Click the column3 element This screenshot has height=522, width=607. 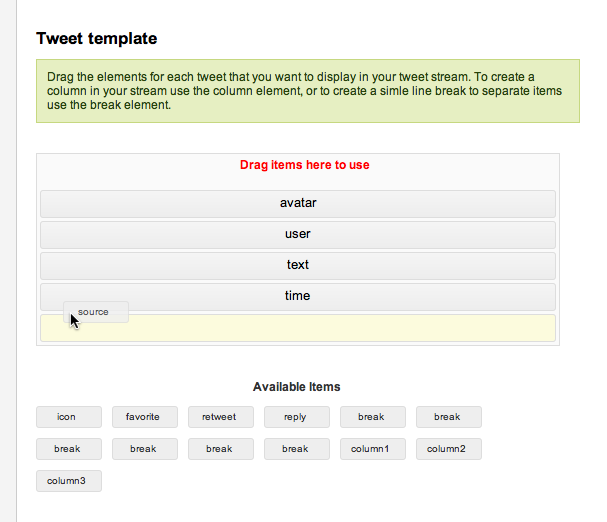[x=69, y=481]
